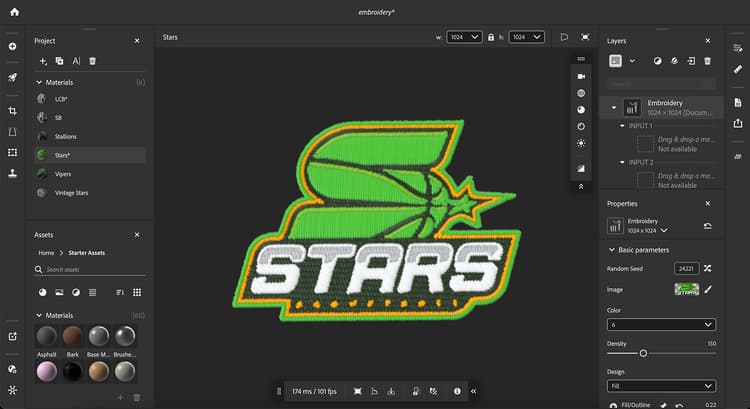Collapse the Embroidery layer tree
750x409 pixels.
coord(614,108)
